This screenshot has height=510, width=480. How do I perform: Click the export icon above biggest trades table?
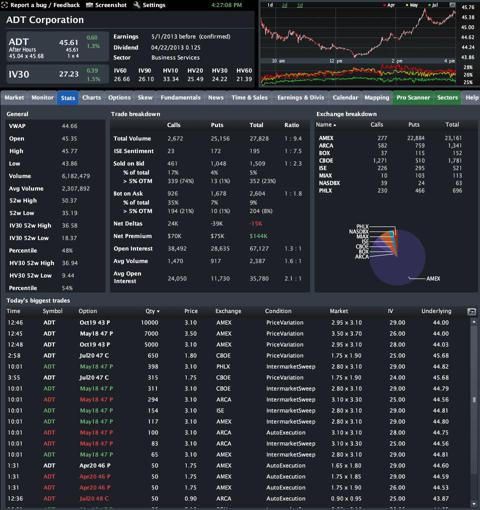click(x=471, y=312)
